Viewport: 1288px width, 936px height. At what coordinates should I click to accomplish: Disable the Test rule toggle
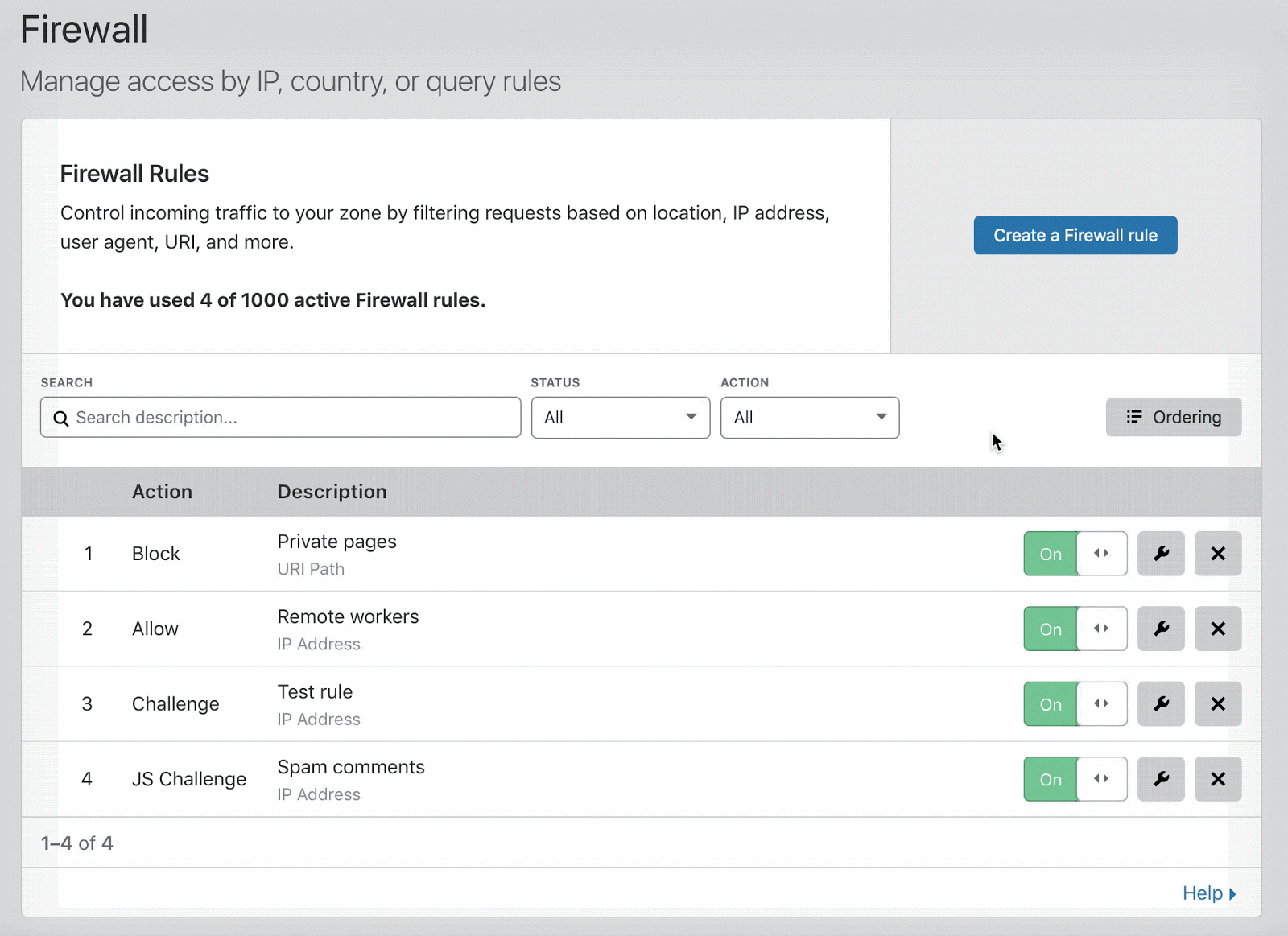1050,703
